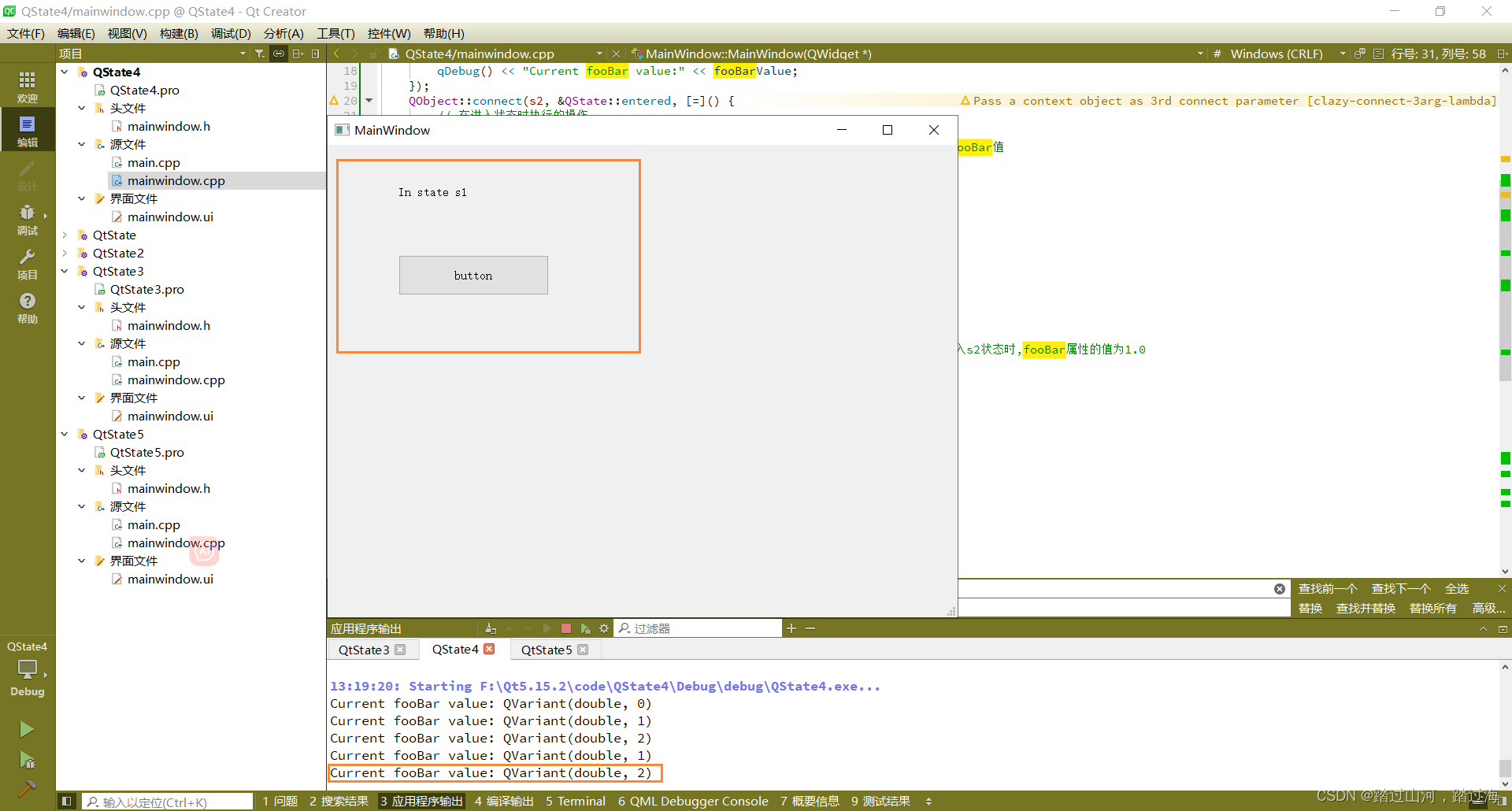
Task: Open the 调试 (Debug) mode in sidebar
Action: [28, 219]
